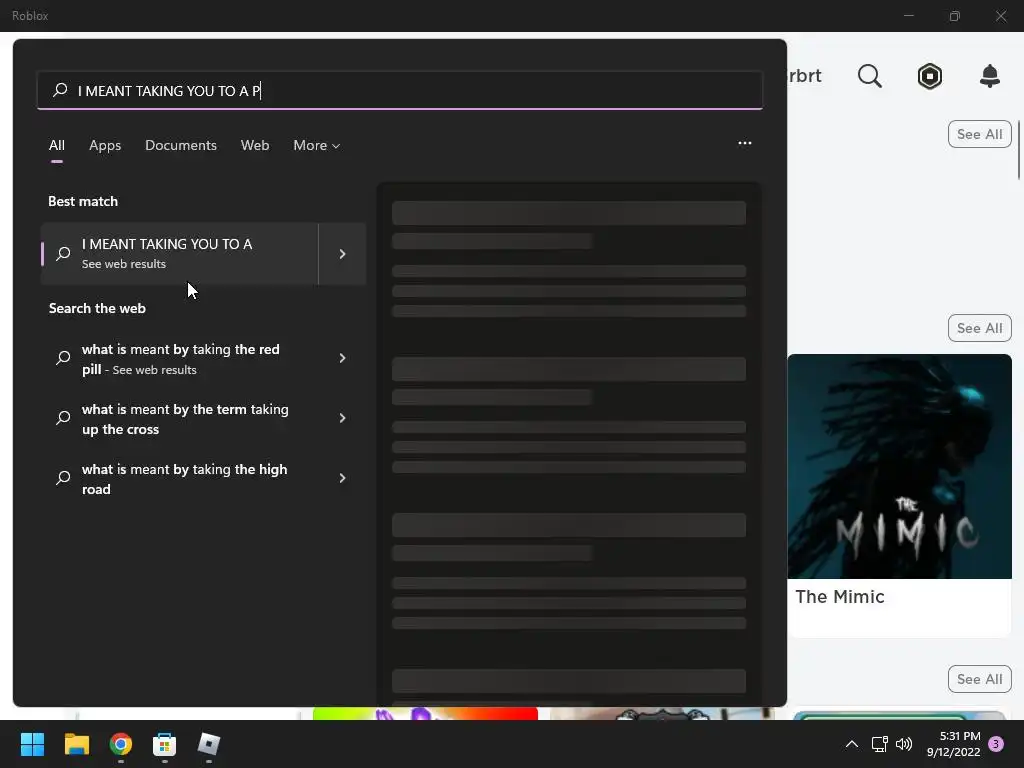Open search options three-dot menu
The height and width of the screenshot is (768, 1024).
tap(744, 143)
